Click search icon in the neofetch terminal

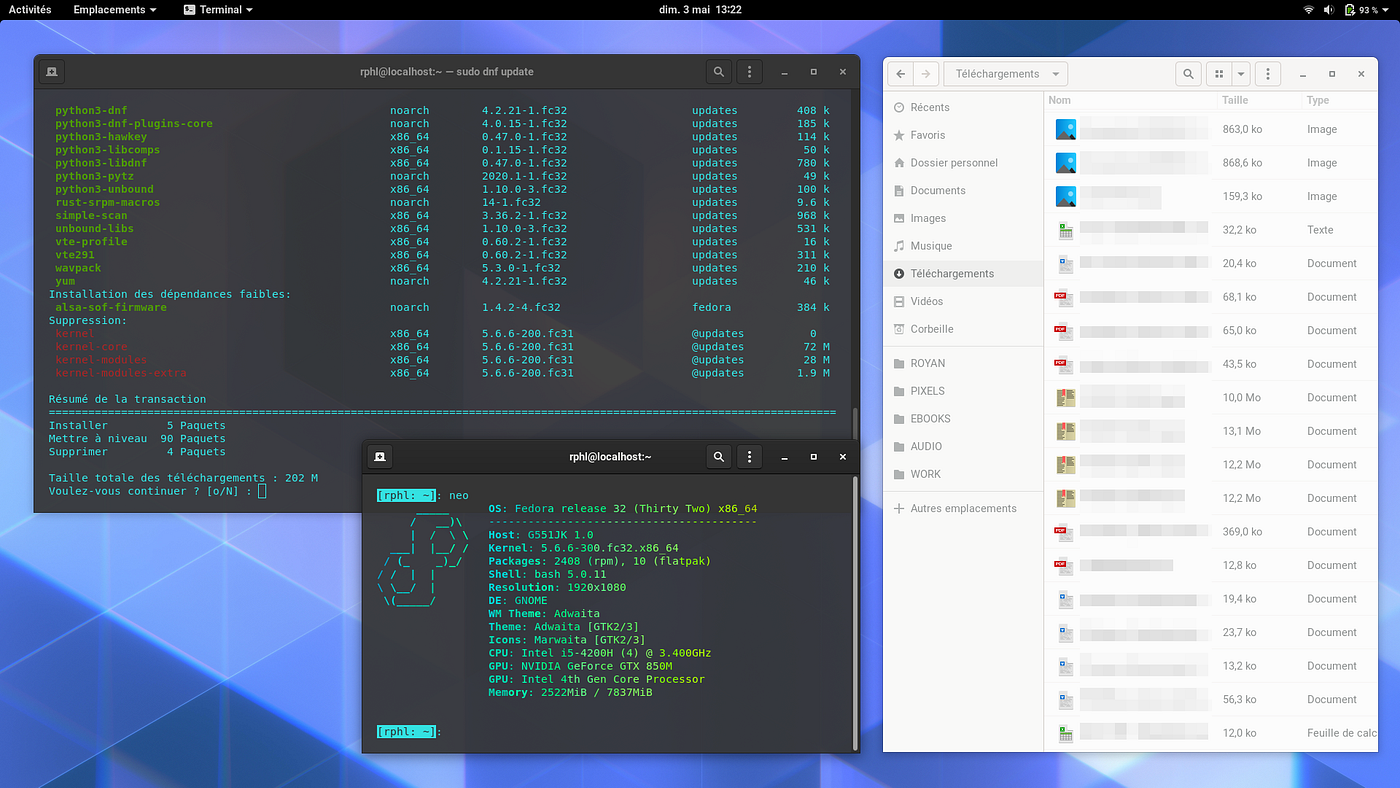(x=718, y=457)
